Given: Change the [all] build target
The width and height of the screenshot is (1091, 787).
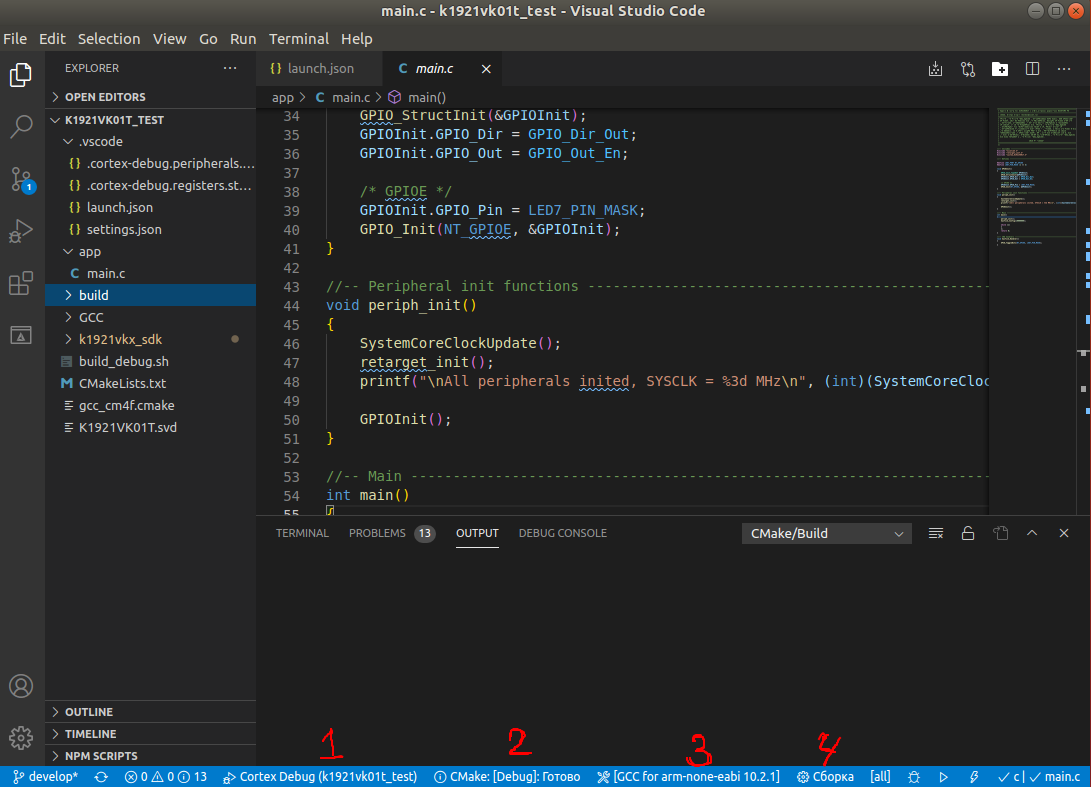Looking at the screenshot, I should 880,777.
